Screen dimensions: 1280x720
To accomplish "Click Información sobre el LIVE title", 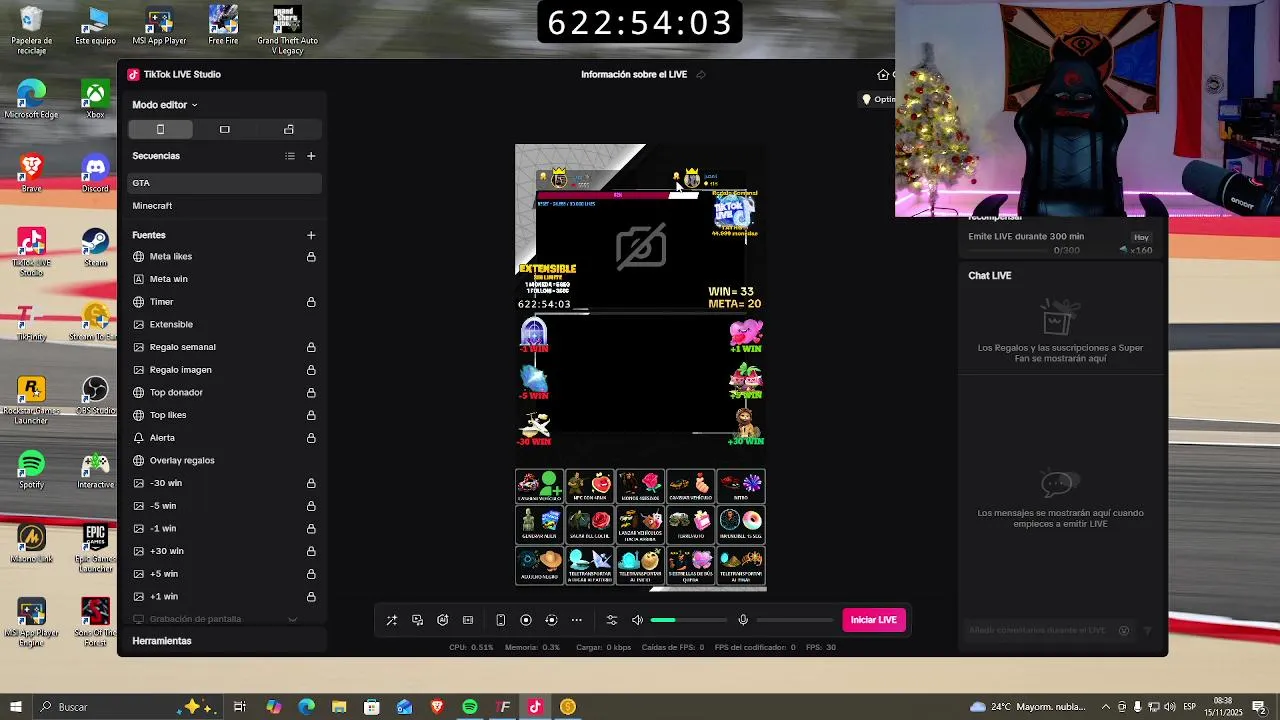I will point(634,75).
